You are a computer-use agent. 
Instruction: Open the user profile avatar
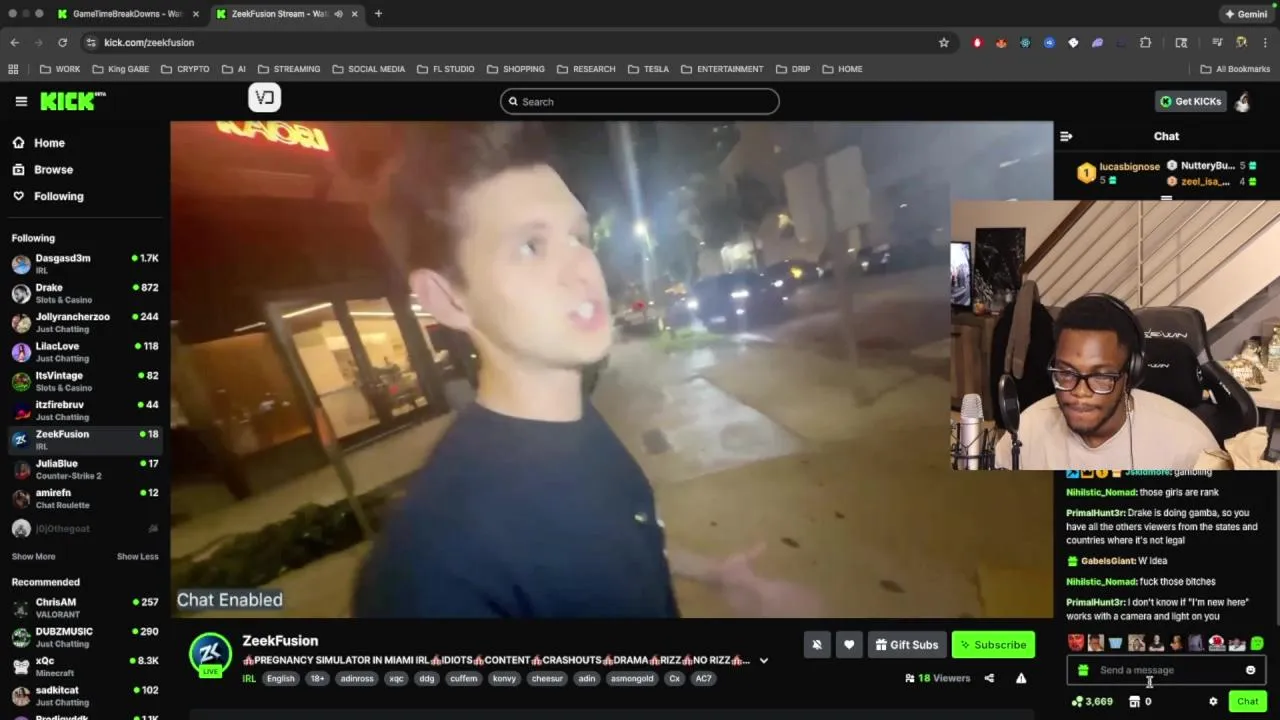[x=1243, y=101]
